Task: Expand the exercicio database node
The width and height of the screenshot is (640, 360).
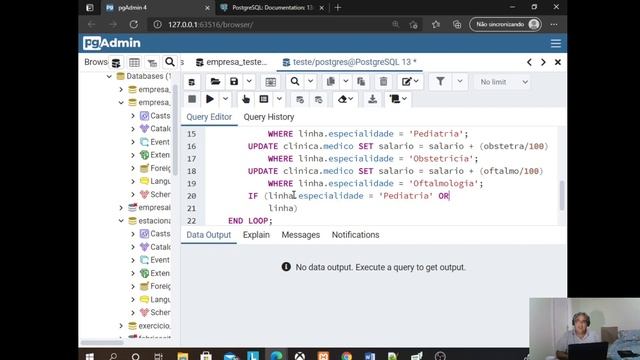Action: pos(121,326)
